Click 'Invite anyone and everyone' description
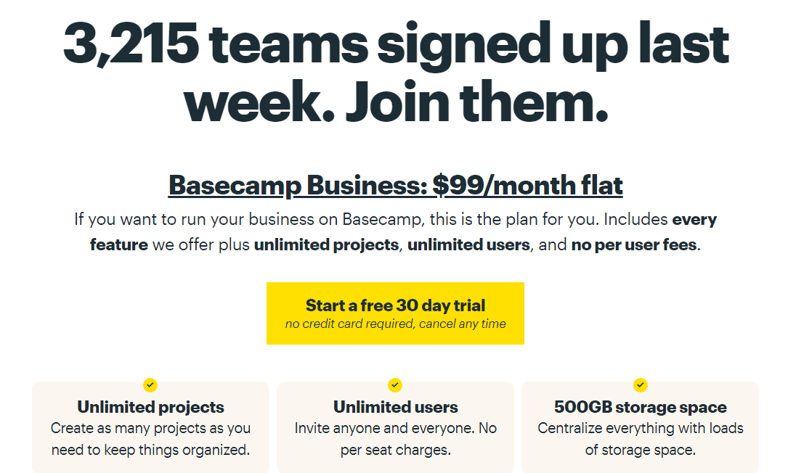The image size is (796, 473). tap(384, 428)
